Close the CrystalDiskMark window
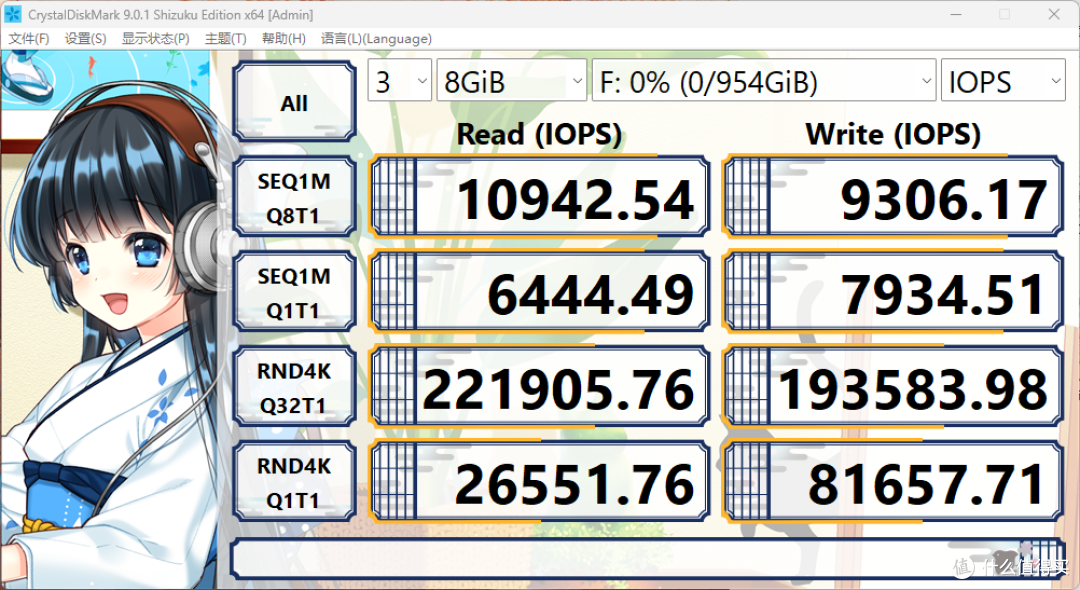The image size is (1080, 590). 1054,14
